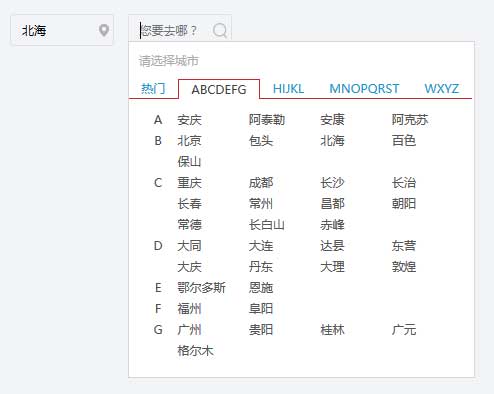Image resolution: width=494 pixels, height=394 pixels.
Task: Pick 昌都 from the C group
Action: 332,204
